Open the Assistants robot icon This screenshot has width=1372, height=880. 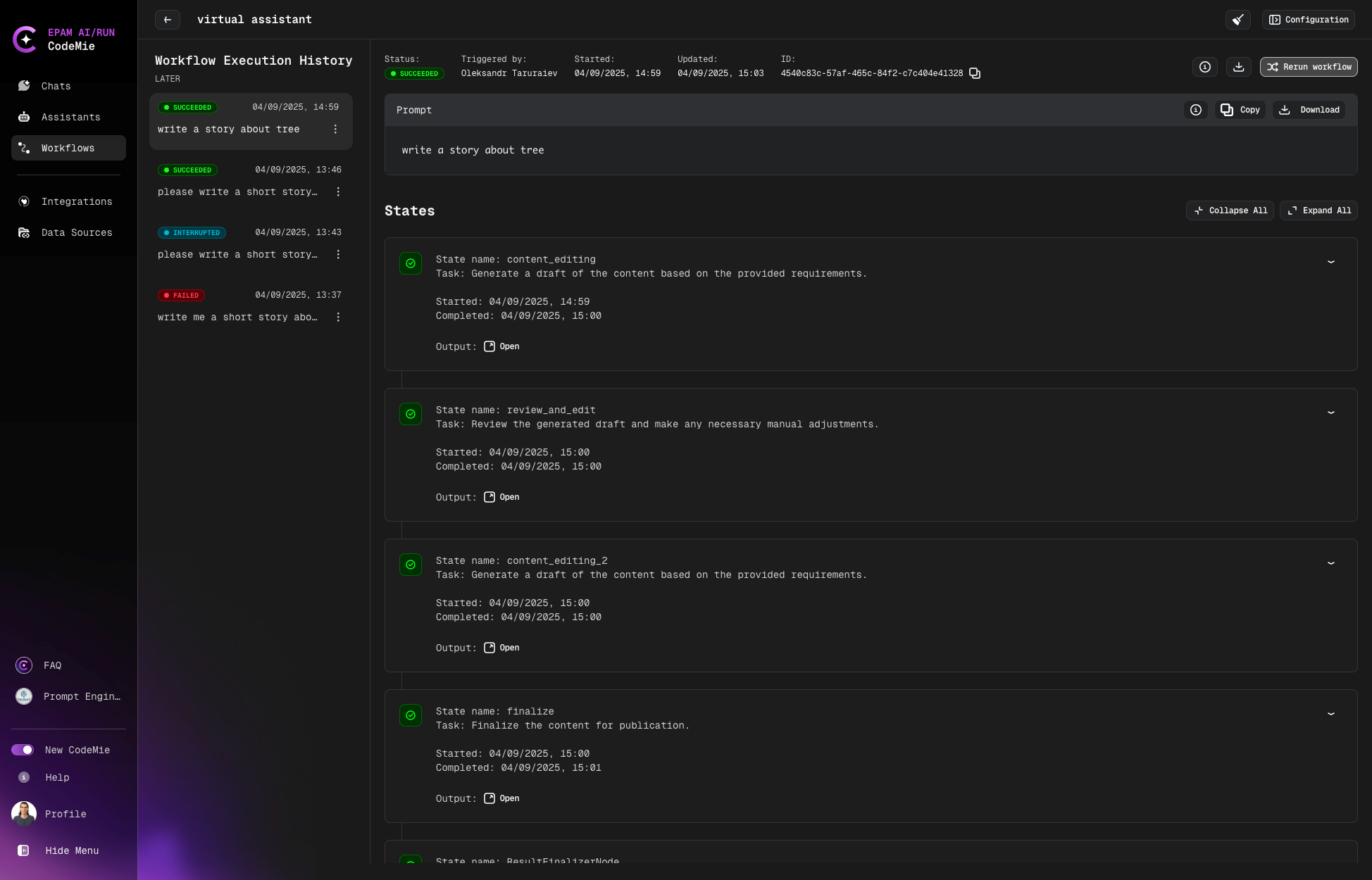tap(24, 117)
